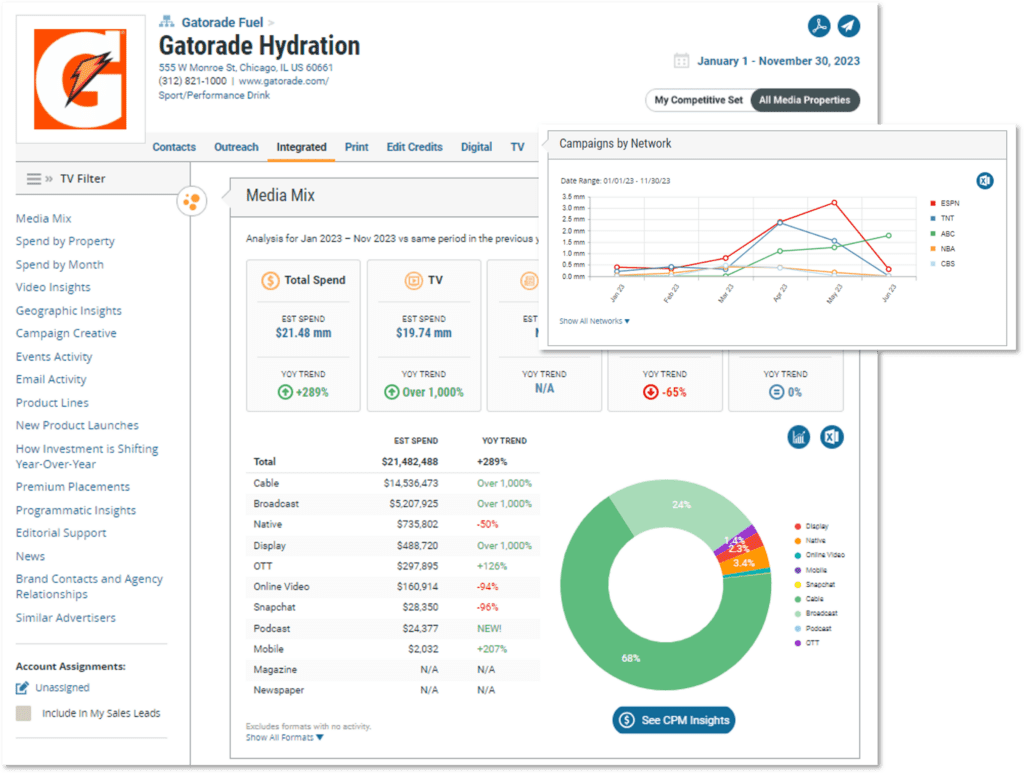This screenshot has height=773, width=1024.
Task: Click the Total Spend dollar icon
Action: click(270, 281)
